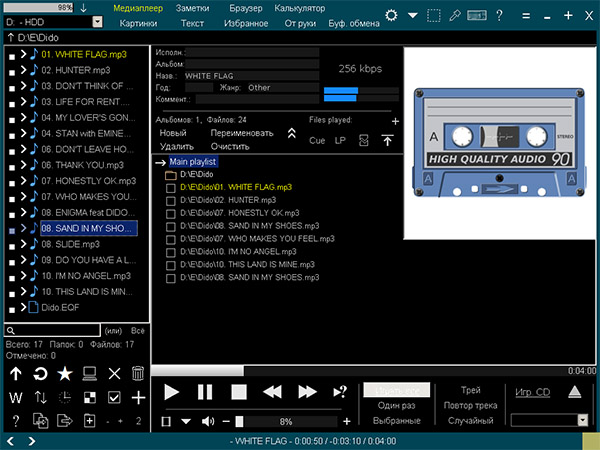Click the speaker mute icon
The image size is (600, 450).
(x=207, y=421)
